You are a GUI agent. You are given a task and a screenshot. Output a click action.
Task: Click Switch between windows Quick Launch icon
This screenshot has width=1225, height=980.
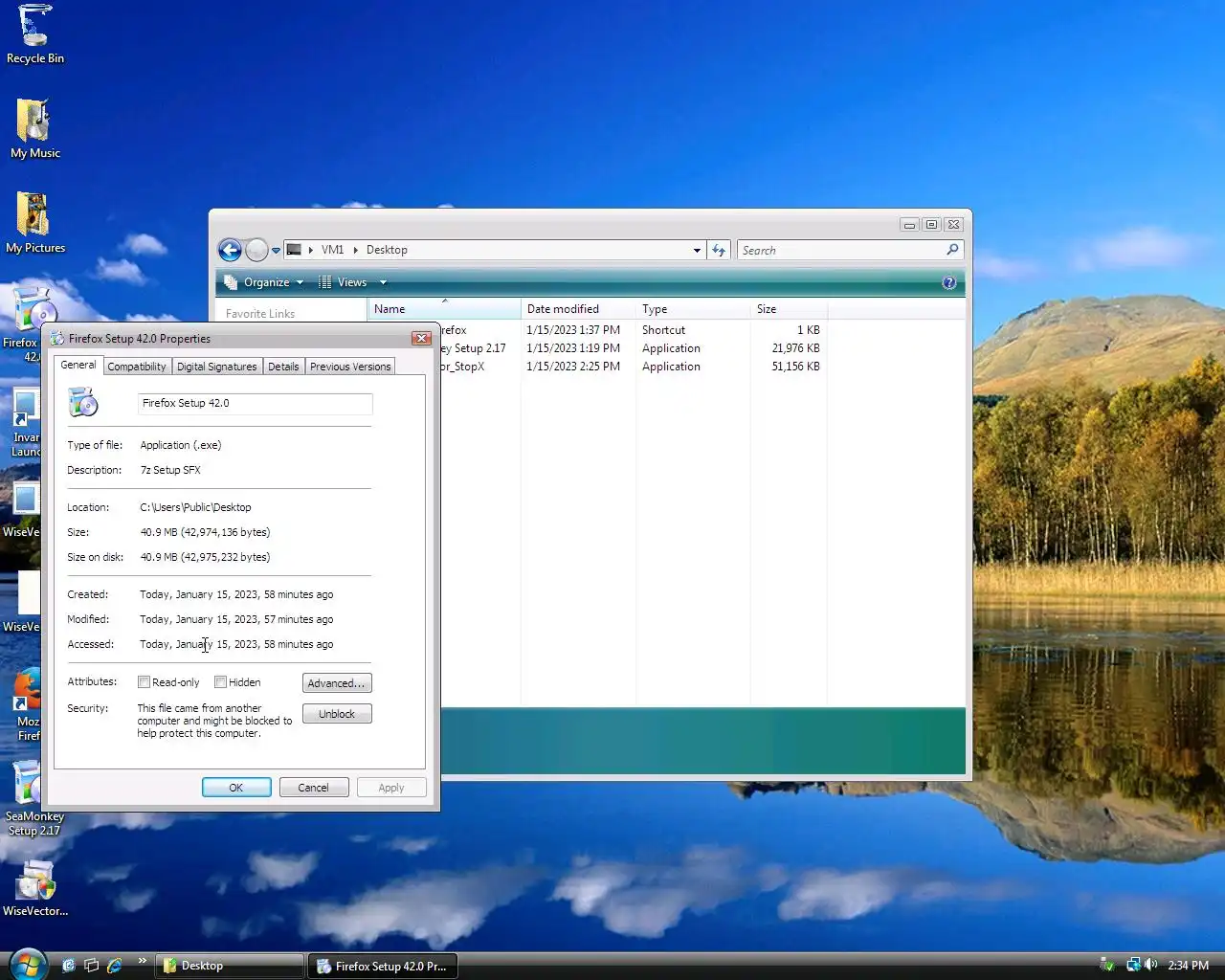[91, 966]
